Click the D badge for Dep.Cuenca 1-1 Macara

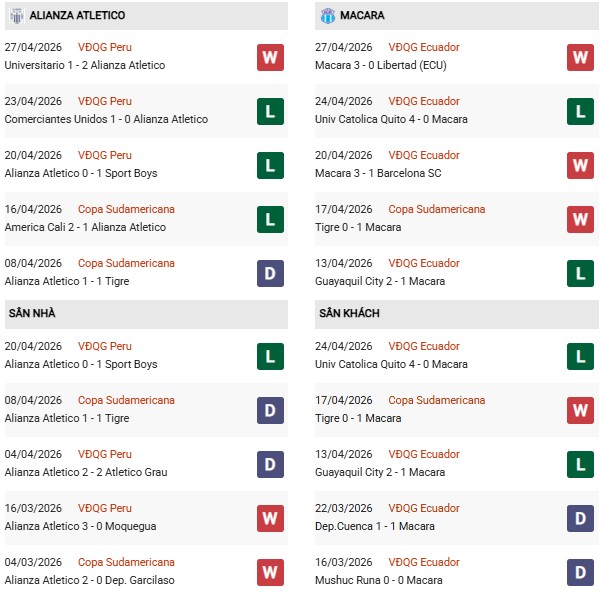(580, 518)
